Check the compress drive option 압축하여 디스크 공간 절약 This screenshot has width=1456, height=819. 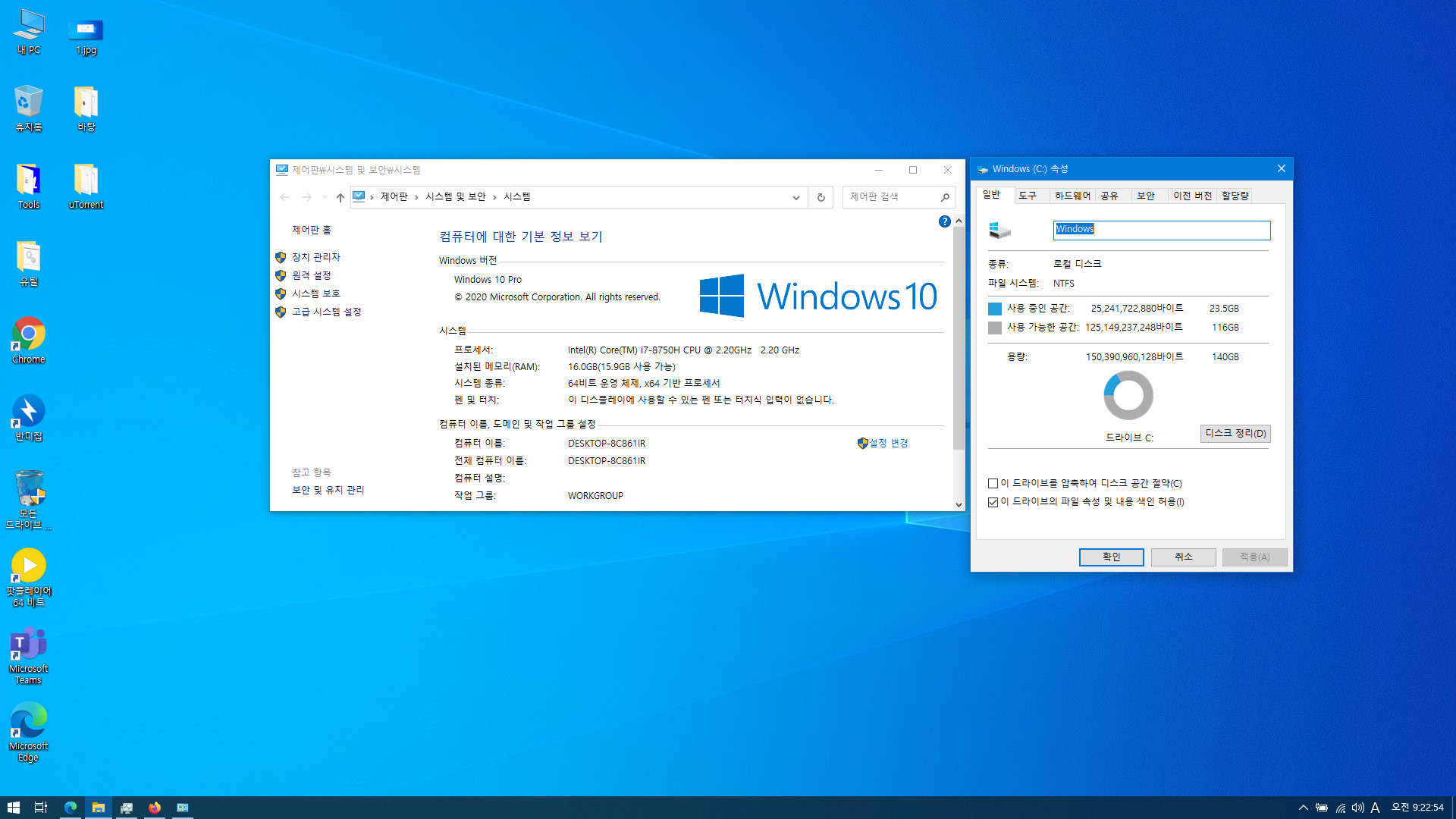point(993,484)
